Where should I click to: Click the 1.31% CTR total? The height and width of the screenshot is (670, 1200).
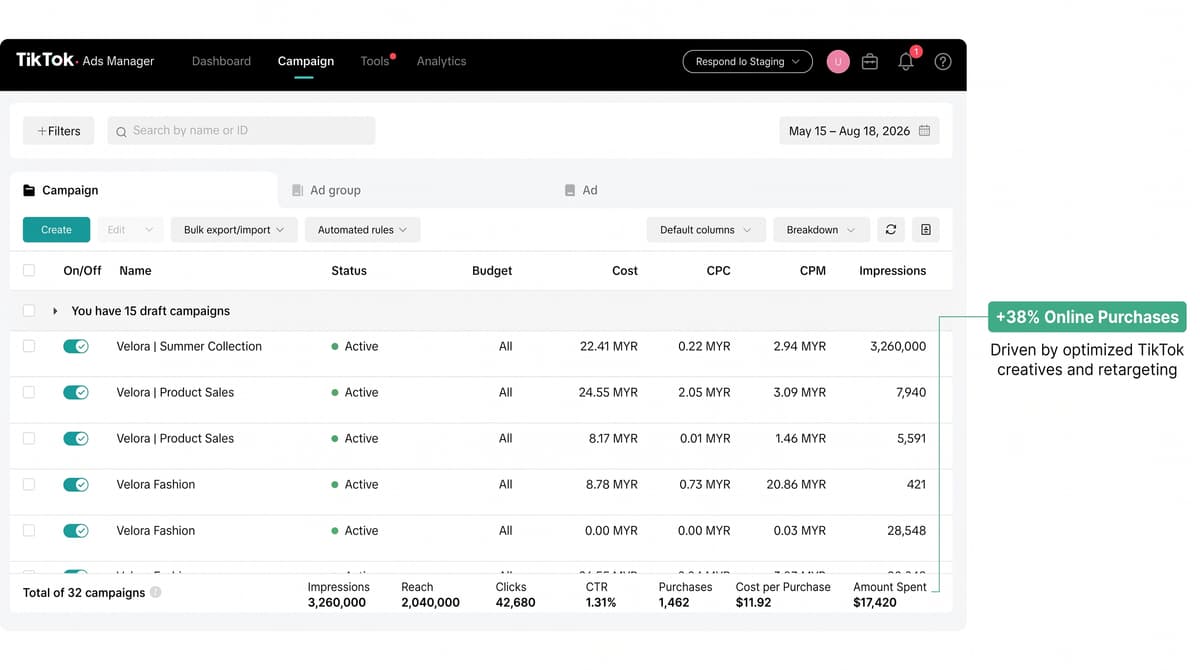pyautogui.click(x=601, y=603)
